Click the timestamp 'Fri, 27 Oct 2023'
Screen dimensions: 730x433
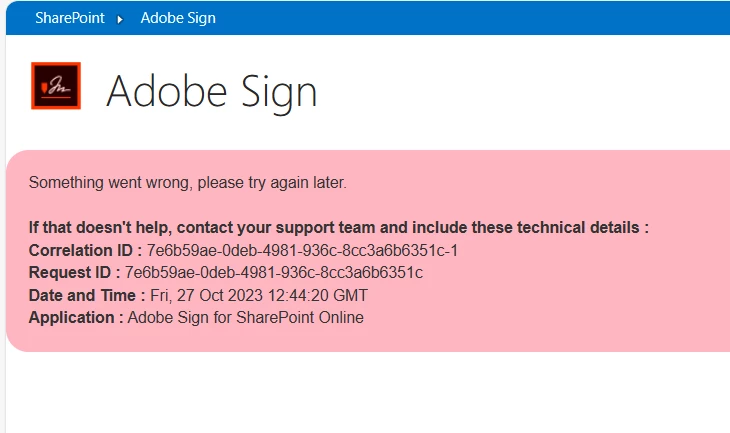[207, 295]
